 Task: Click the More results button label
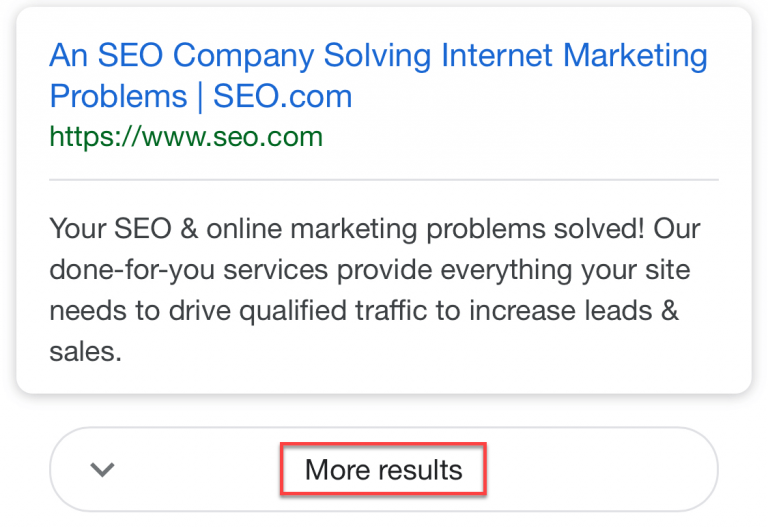coord(384,470)
